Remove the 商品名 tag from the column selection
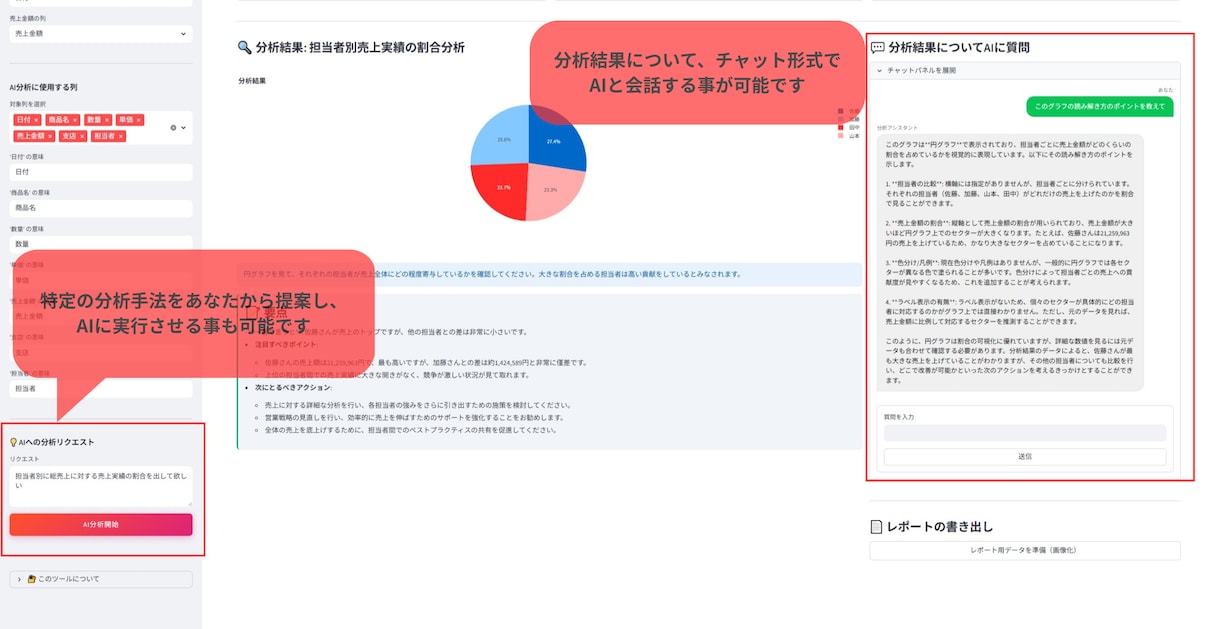 click(x=75, y=120)
